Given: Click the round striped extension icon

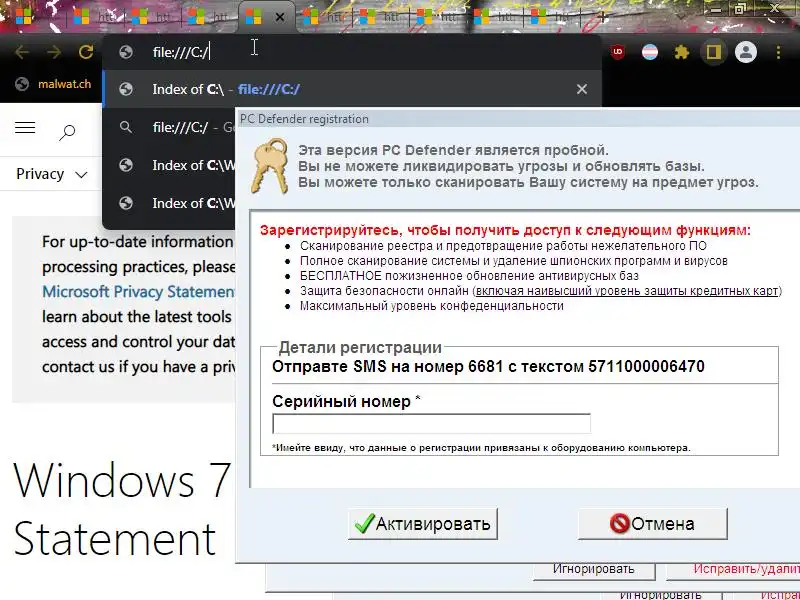Looking at the screenshot, I should click(649, 52).
